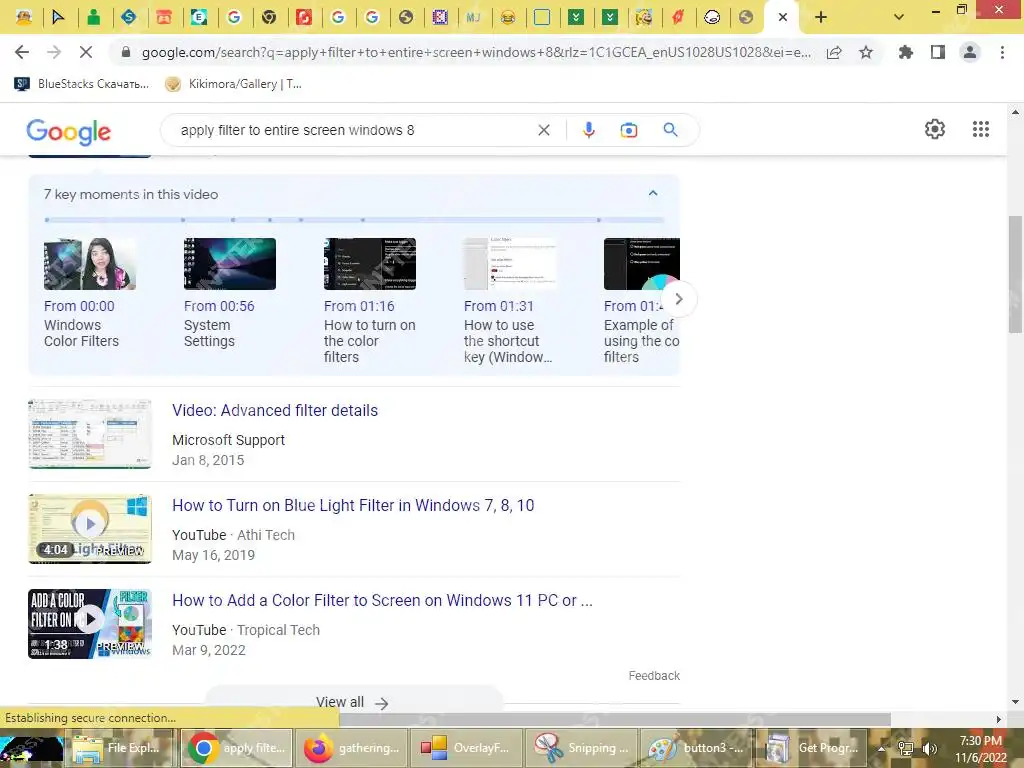1024x768 pixels.
Task: Show next key moments with arrow
Action: (679, 299)
